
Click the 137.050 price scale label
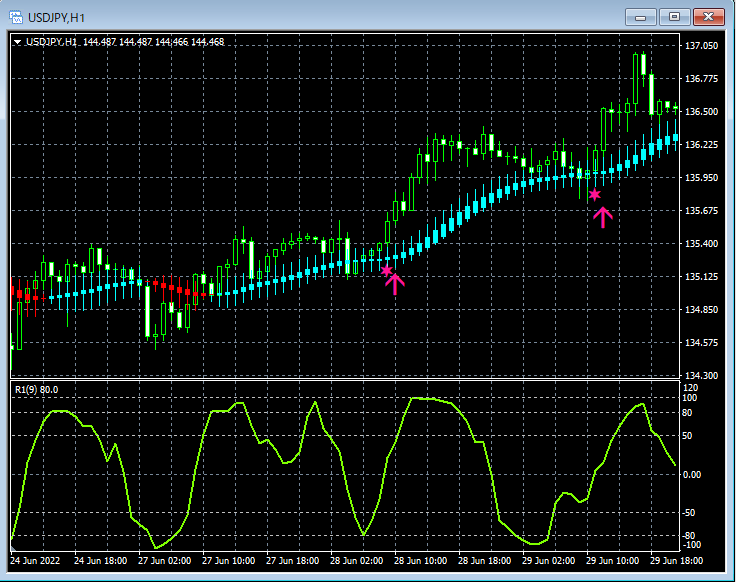click(x=702, y=46)
